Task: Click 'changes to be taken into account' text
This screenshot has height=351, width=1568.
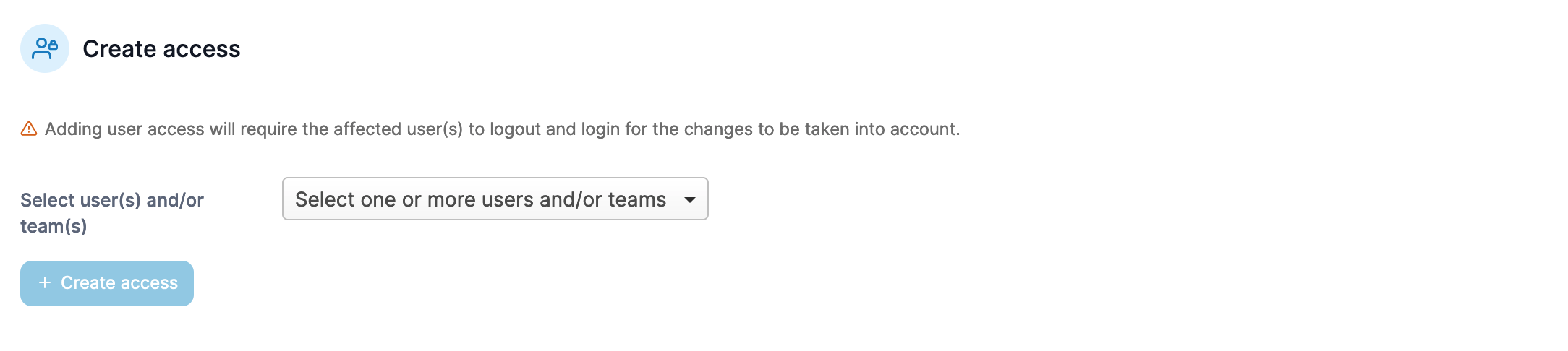Action: [x=822, y=129]
